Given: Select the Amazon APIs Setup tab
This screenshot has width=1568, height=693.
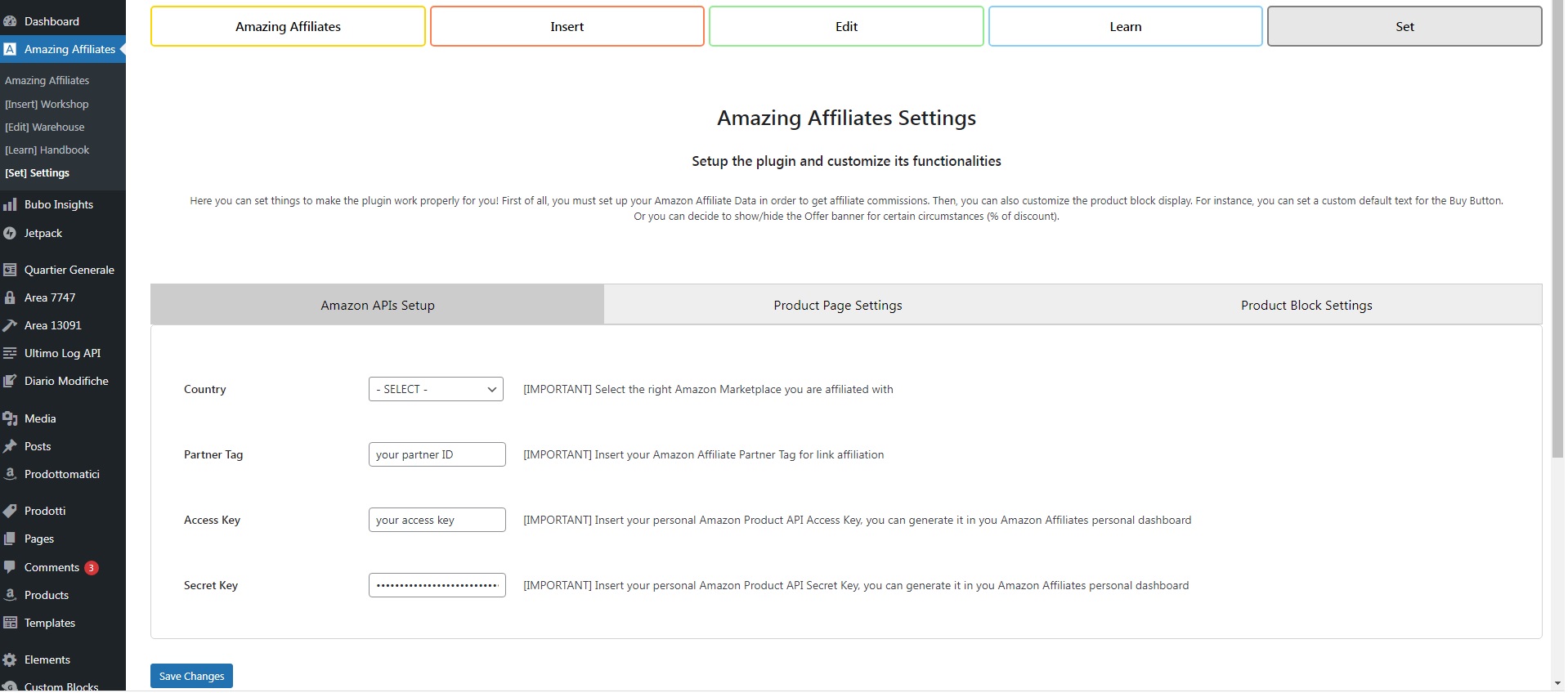Looking at the screenshot, I should (377, 305).
